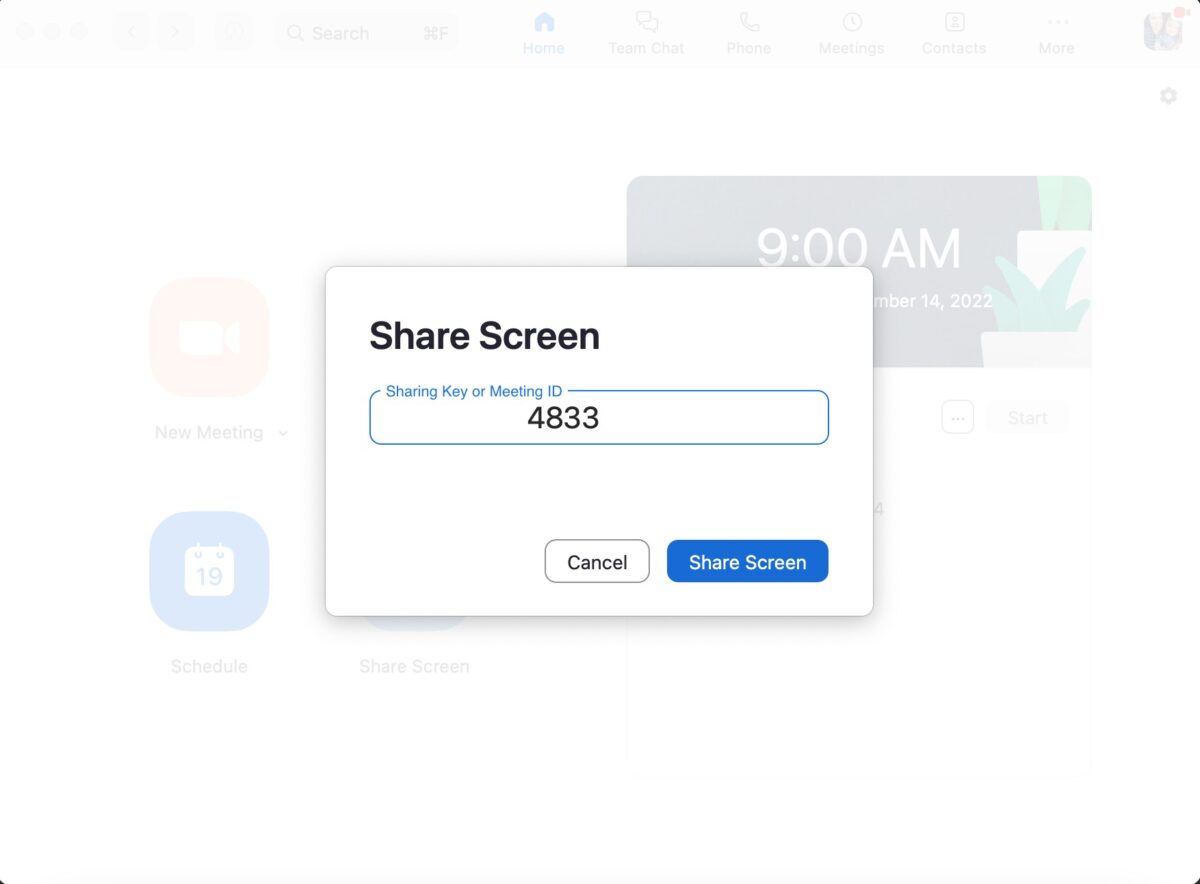Screen dimensions: 1200x884
Task: Click the profile avatar picture
Action: [x=1162, y=32]
